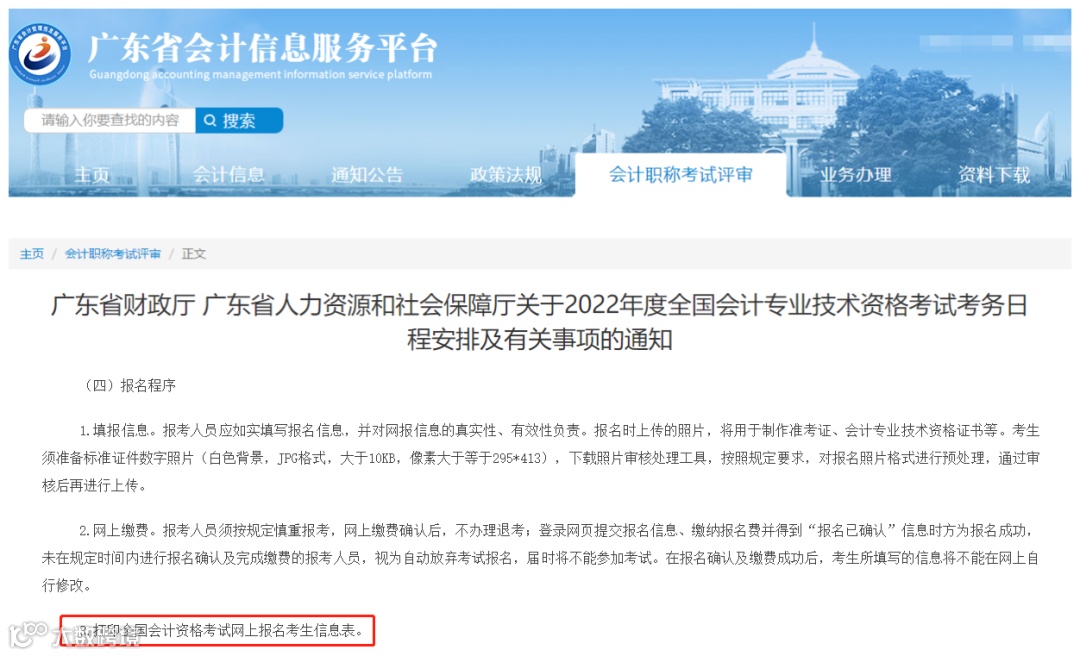Open the 业务办理 navigation tab

coord(855,175)
